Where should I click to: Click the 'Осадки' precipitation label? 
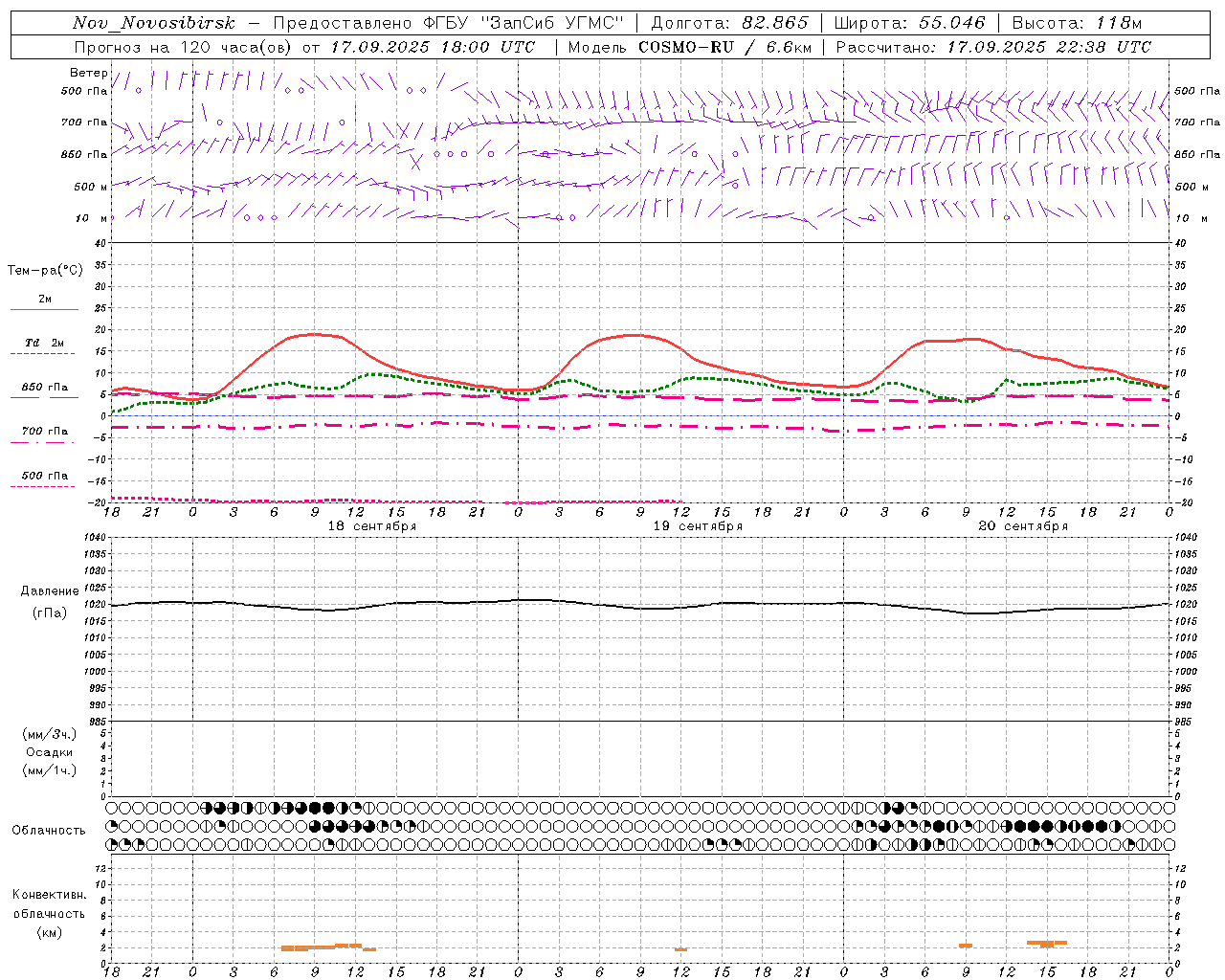(x=50, y=752)
